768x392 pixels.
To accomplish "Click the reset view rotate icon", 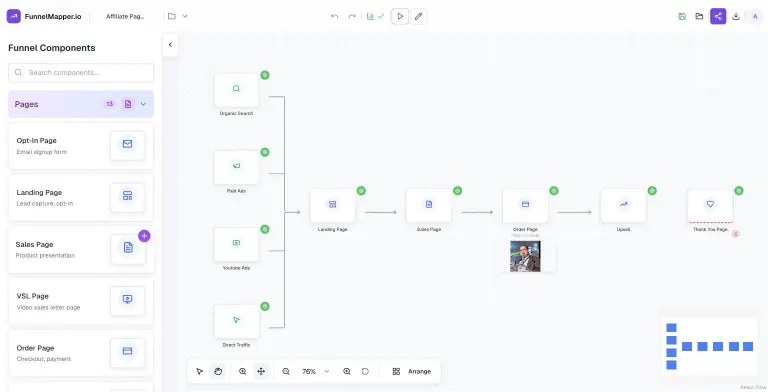I will [365, 371].
